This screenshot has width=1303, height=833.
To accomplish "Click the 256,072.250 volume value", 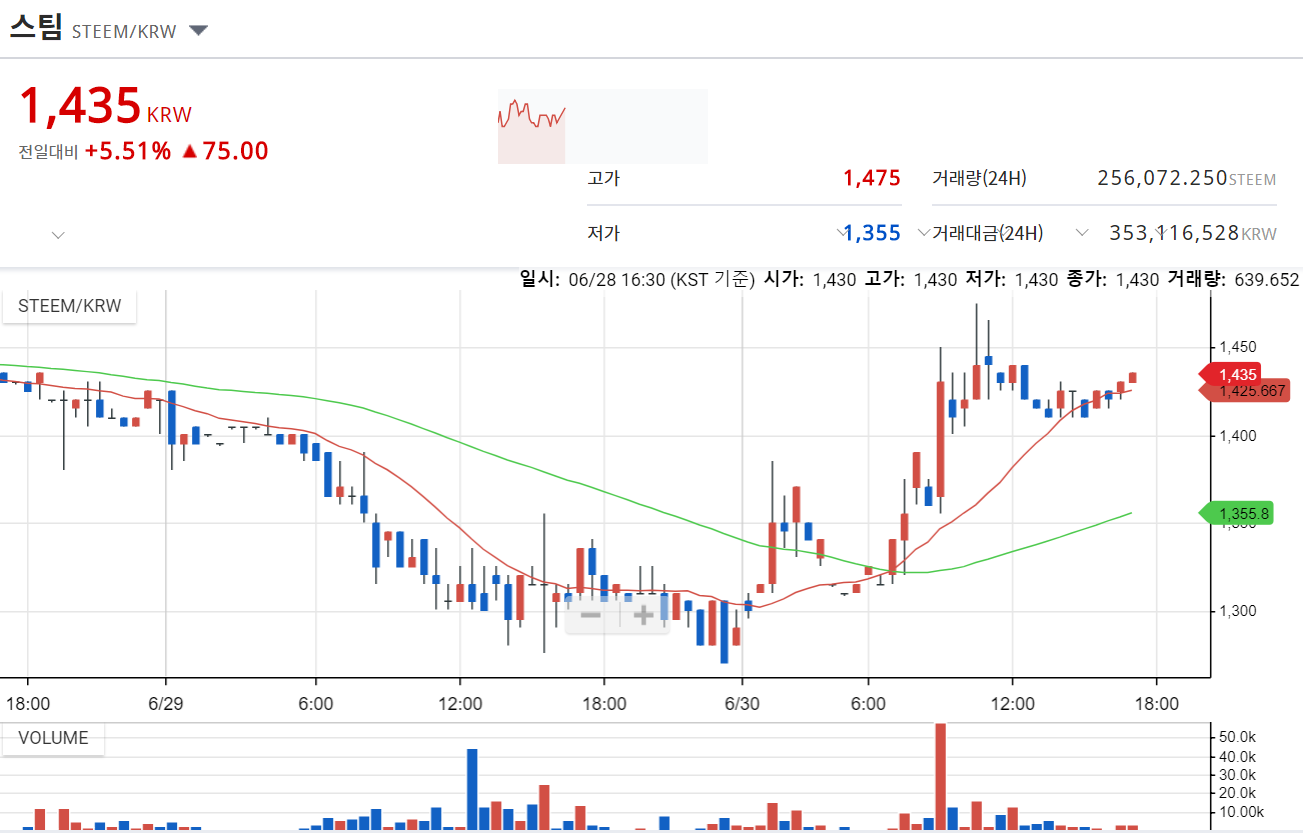I will [1162, 178].
